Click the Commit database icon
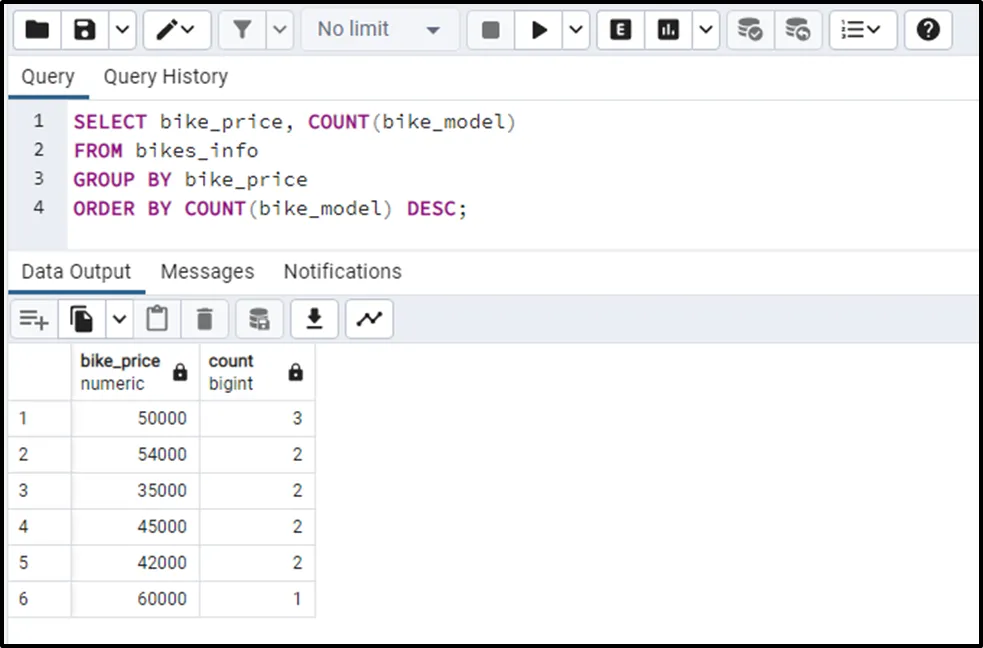 pos(750,30)
